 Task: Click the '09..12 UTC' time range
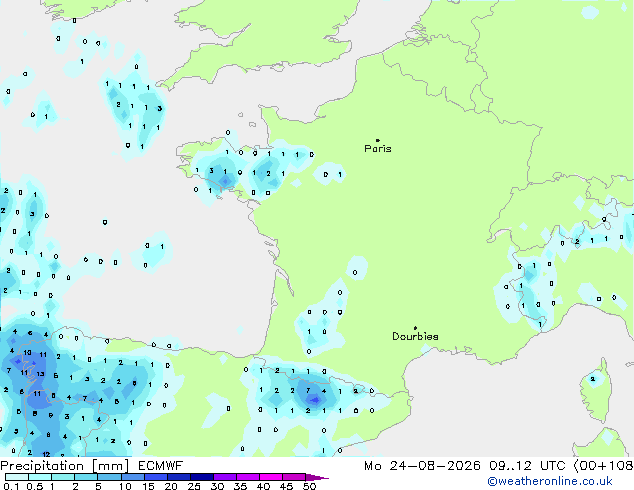(x=527, y=466)
